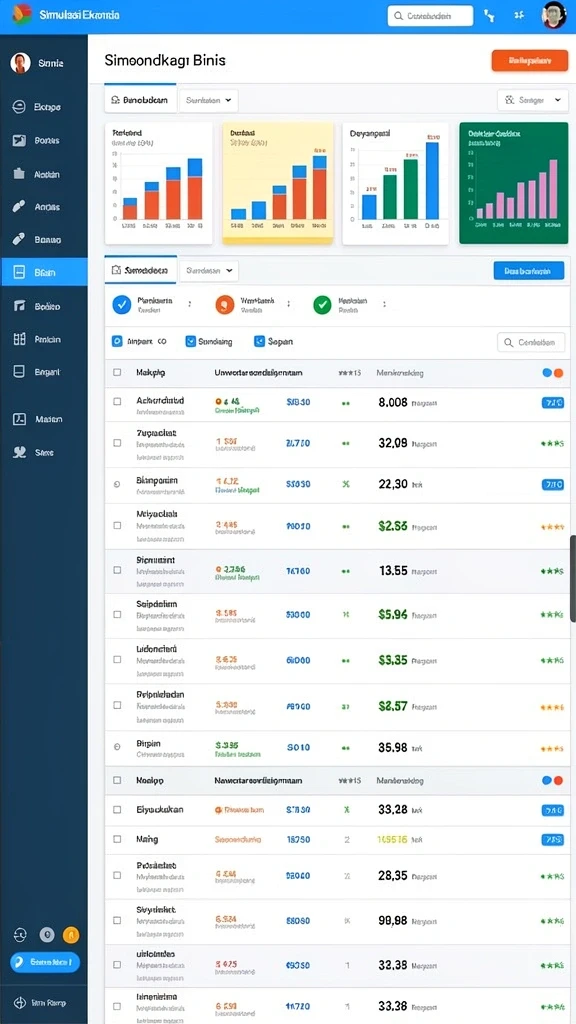The width and height of the screenshot is (576, 1024).
Task: Open the Sorager dropdown at top right
Action: pyautogui.click(x=533, y=101)
